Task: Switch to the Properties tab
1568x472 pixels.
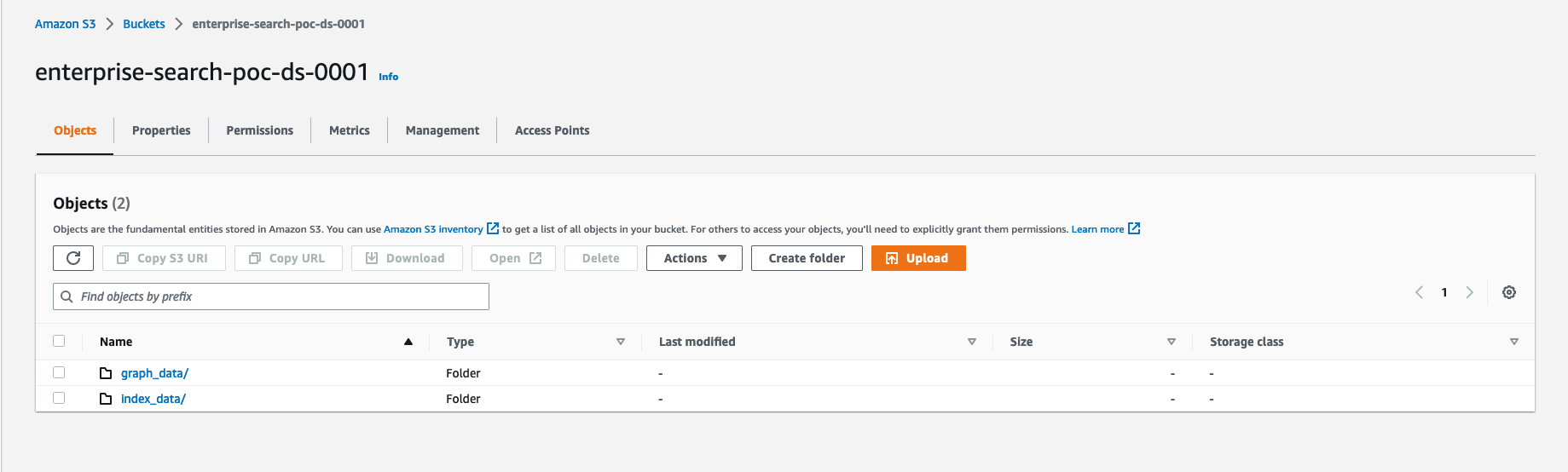Action: pyautogui.click(x=161, y=130)
